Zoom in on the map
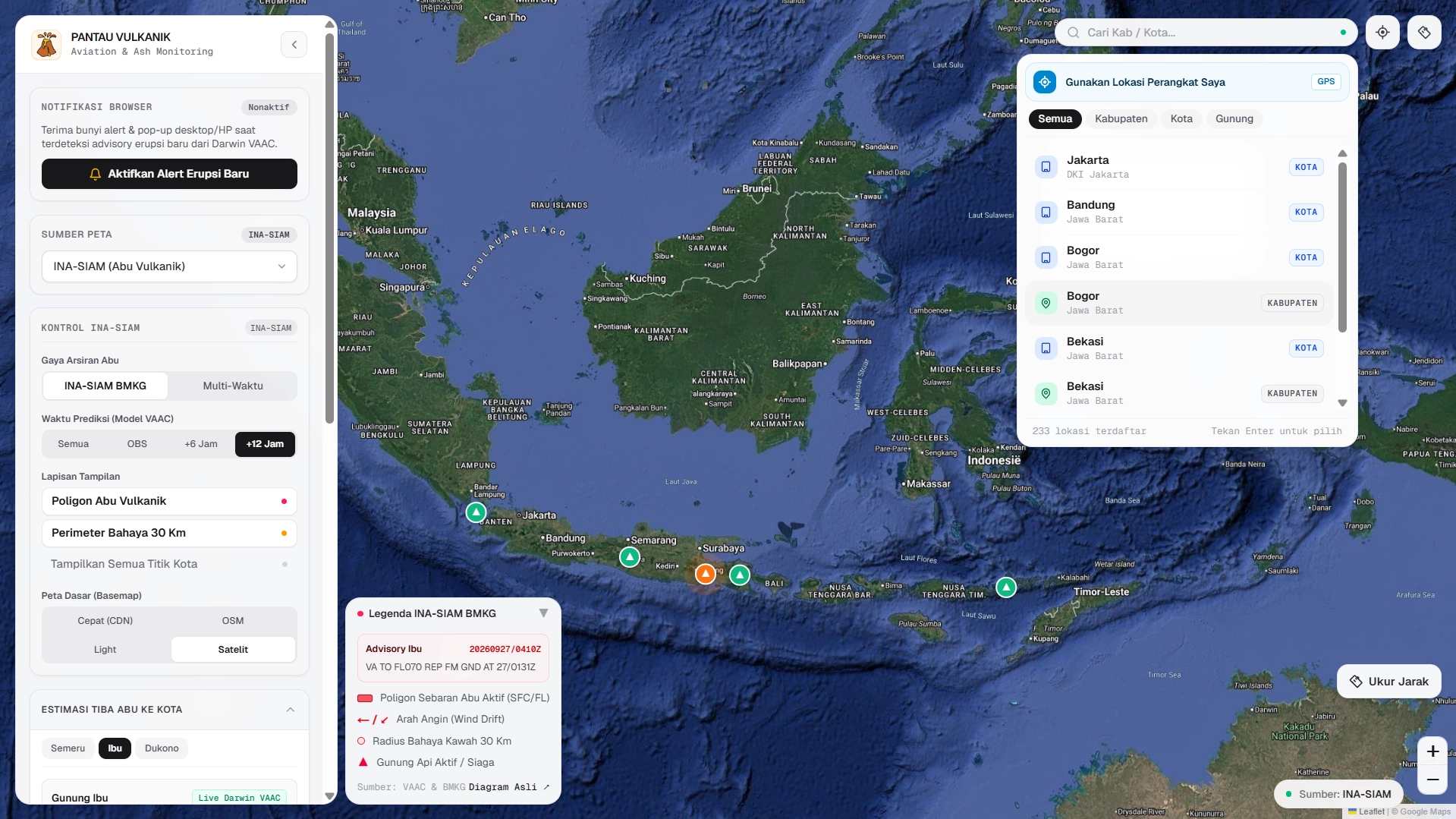This screenshot has width=1456, height=819. click(x=1432, y=751)
